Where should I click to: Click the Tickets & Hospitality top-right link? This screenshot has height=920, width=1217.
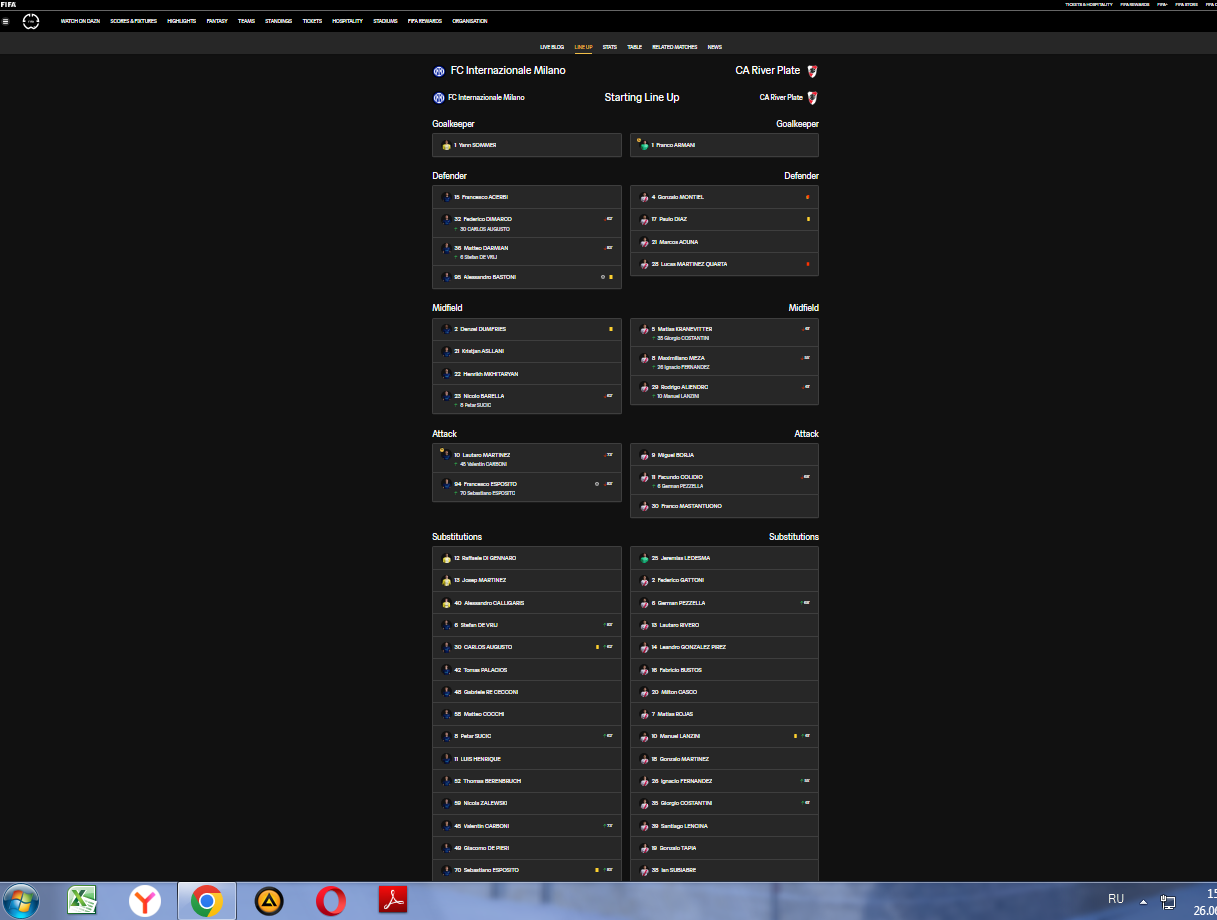1088,4
